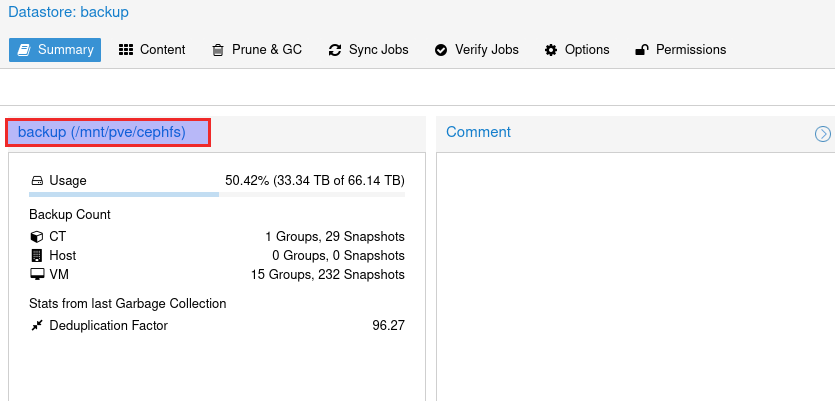
Task: Switch to the Content tab
Action: pyautogui.click(x=162, y=50)
